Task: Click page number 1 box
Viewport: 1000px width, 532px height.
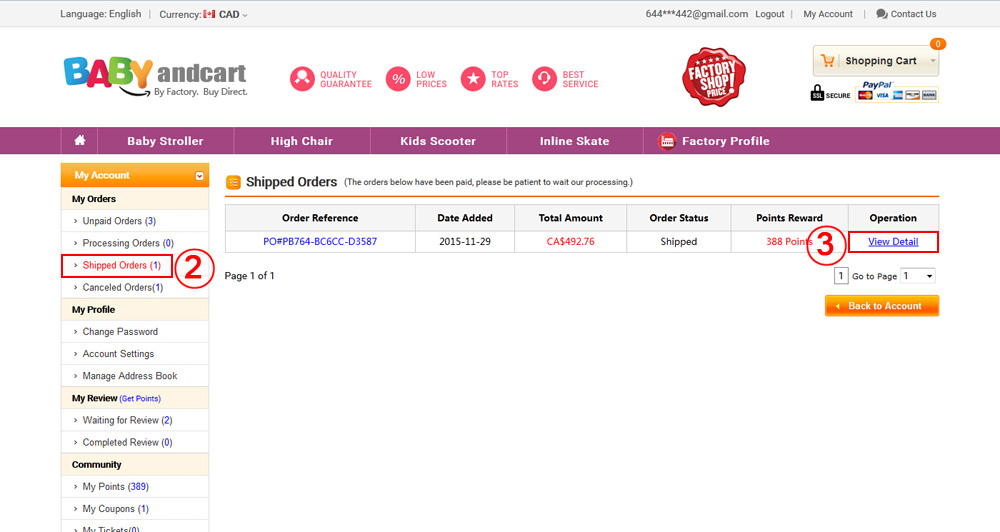Action: pyautogui.click(x=841, y=276)
